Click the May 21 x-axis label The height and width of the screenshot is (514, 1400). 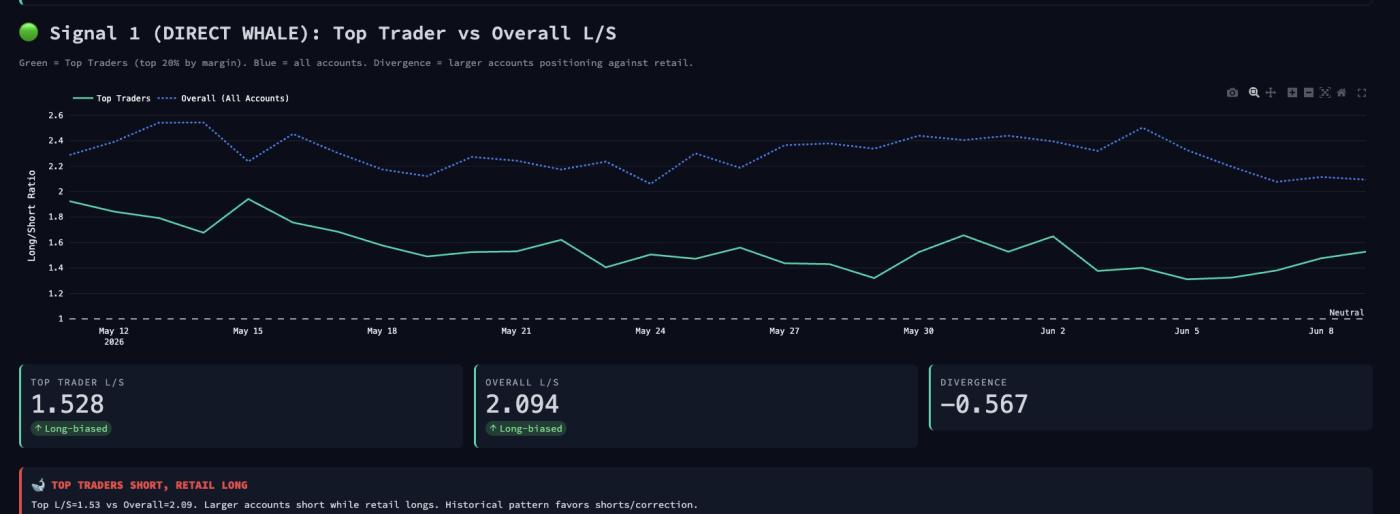516,331
